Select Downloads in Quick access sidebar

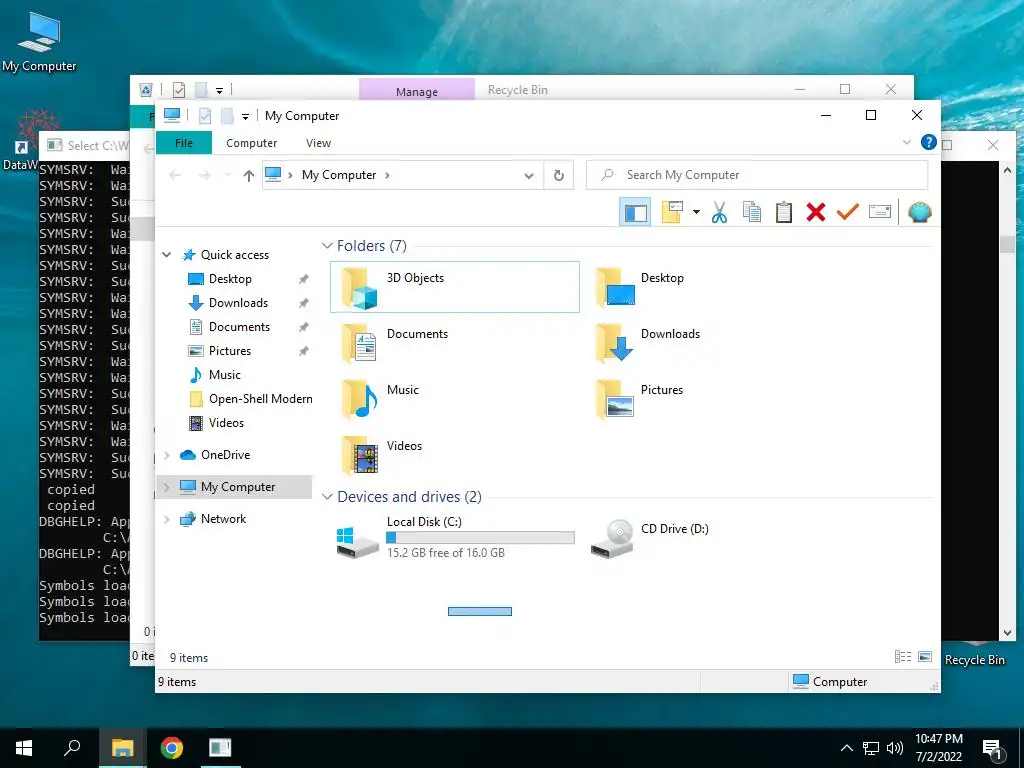point(238,303)
